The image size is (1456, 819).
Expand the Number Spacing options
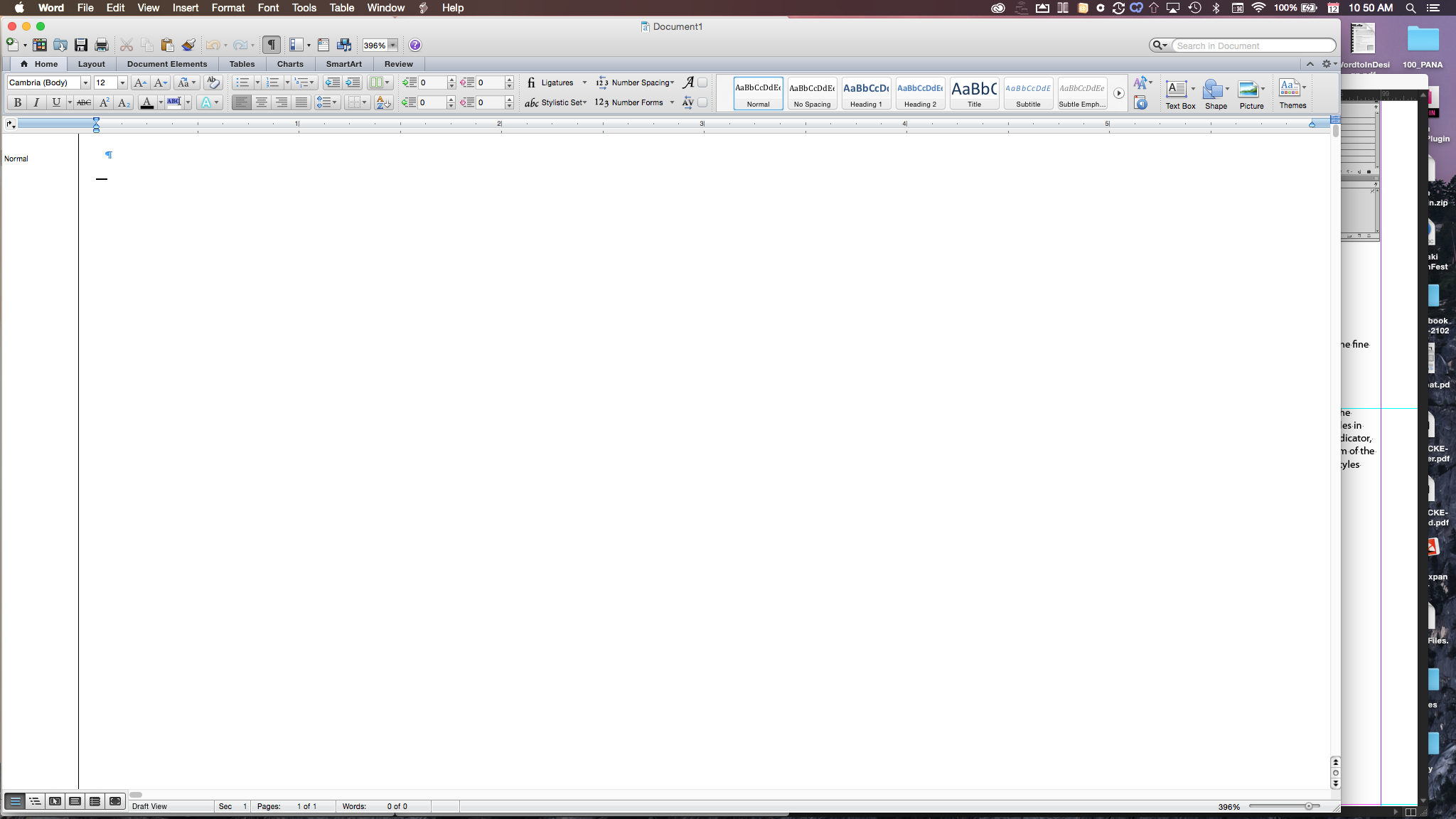tap(672, 82)
